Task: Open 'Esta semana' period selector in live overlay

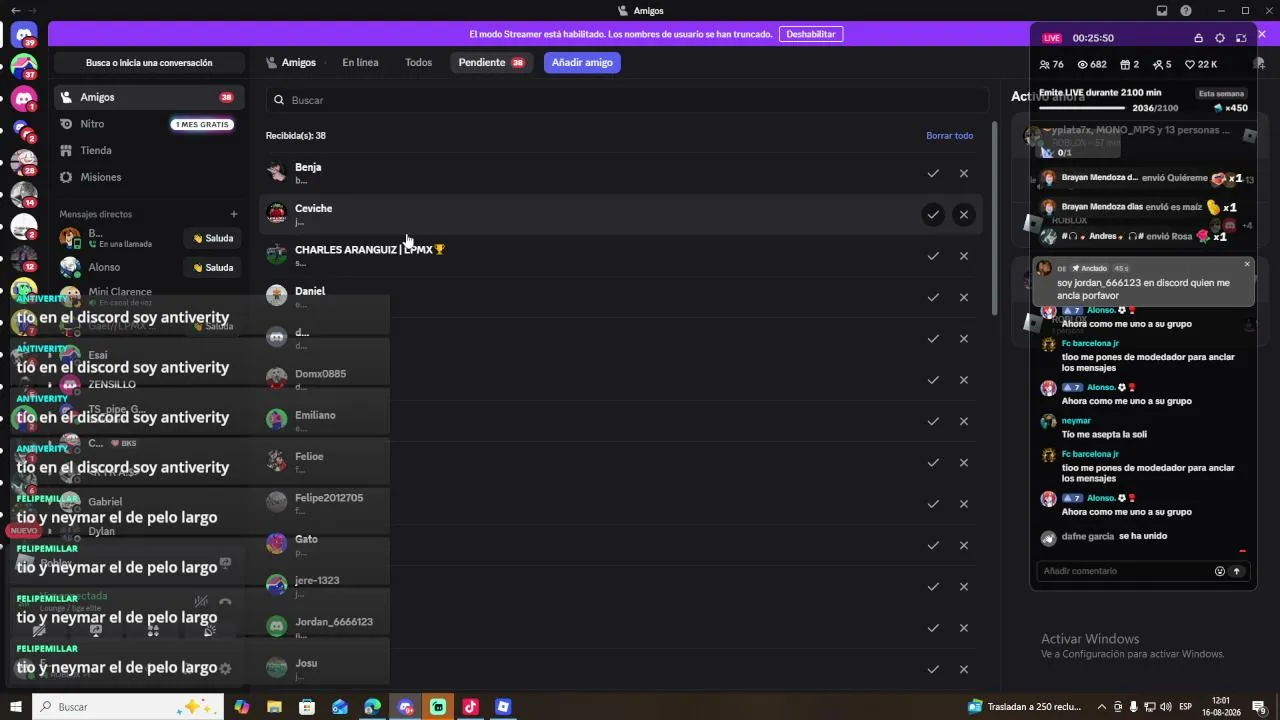Action: [x=1222, y=93]
